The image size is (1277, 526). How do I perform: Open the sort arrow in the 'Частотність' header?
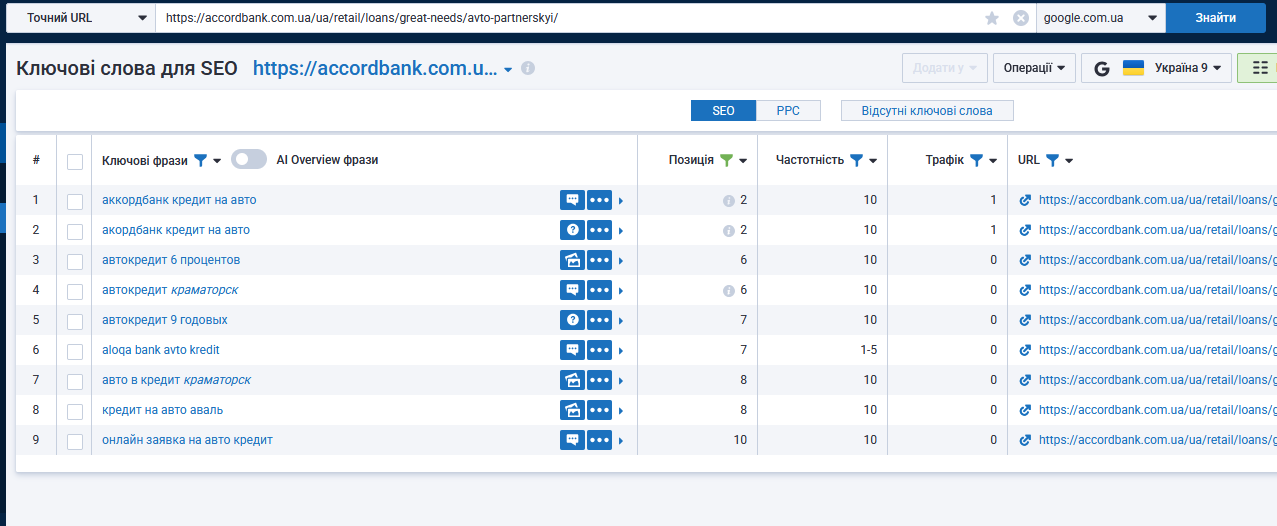873,161
